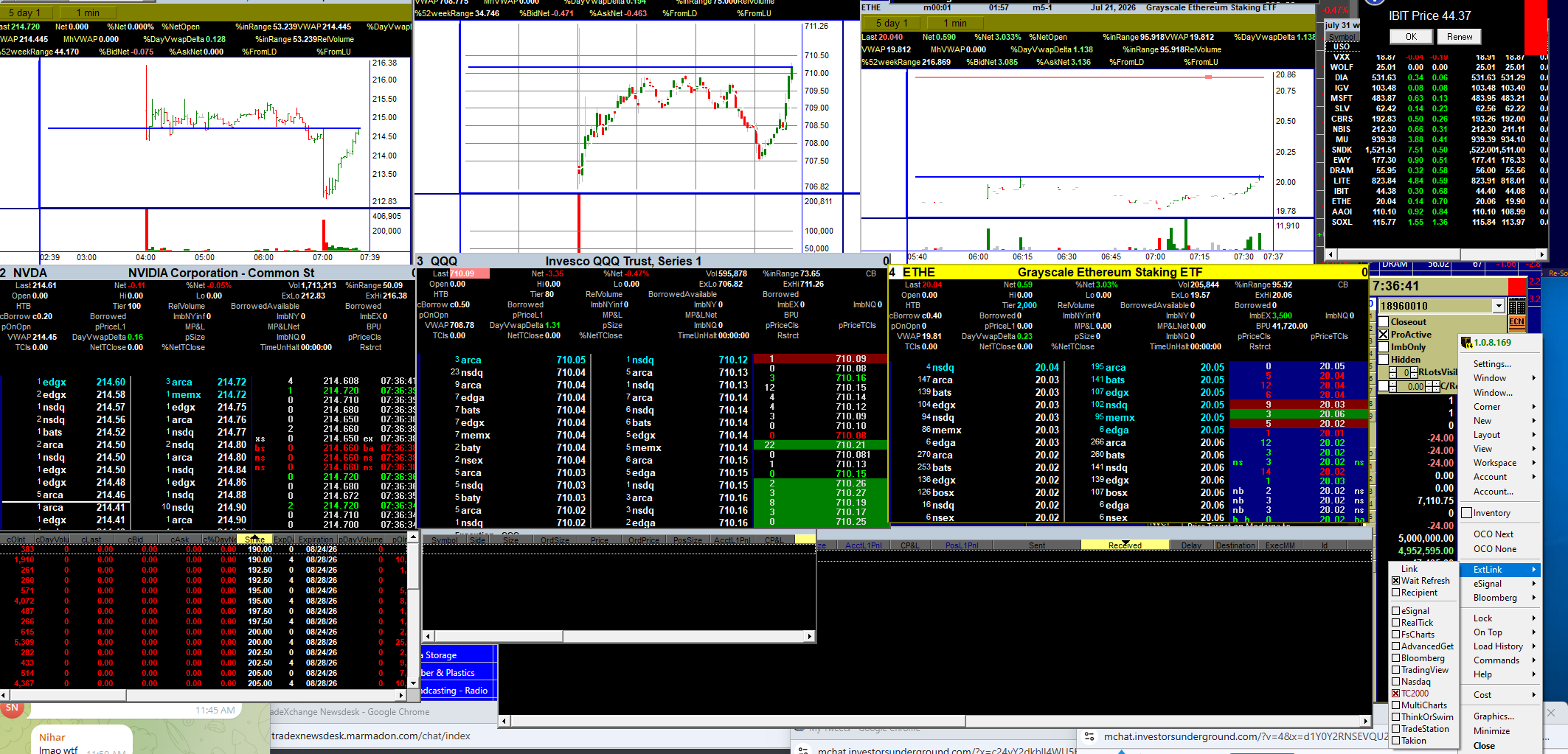This screenshot has width=1568, height=754.
Task: Enable the TradingView link checkbox
Action: [1395, 670]
